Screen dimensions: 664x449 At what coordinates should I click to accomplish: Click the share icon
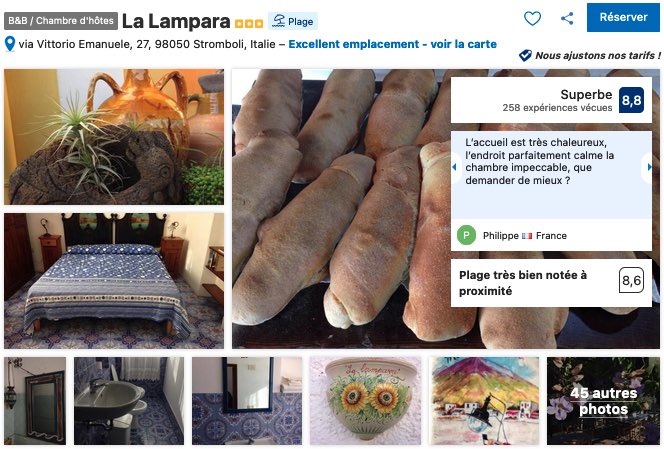tap(567, 18)
